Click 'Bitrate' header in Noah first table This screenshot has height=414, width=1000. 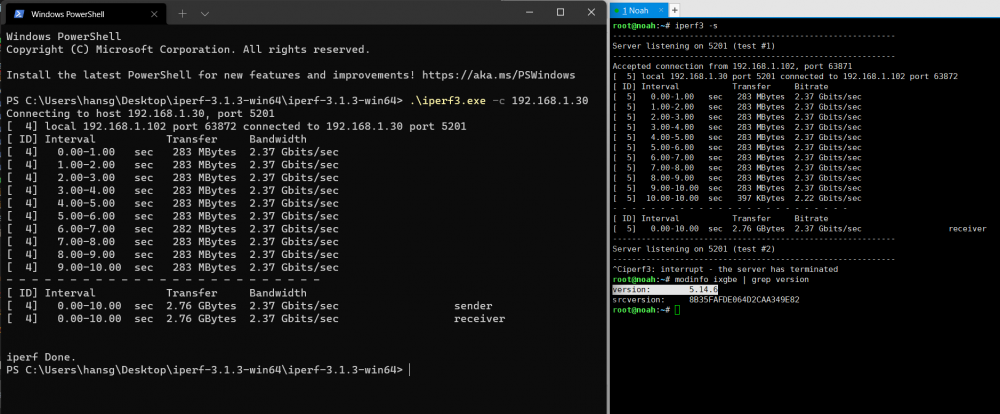pyautogui.click(x=811, y=86)
